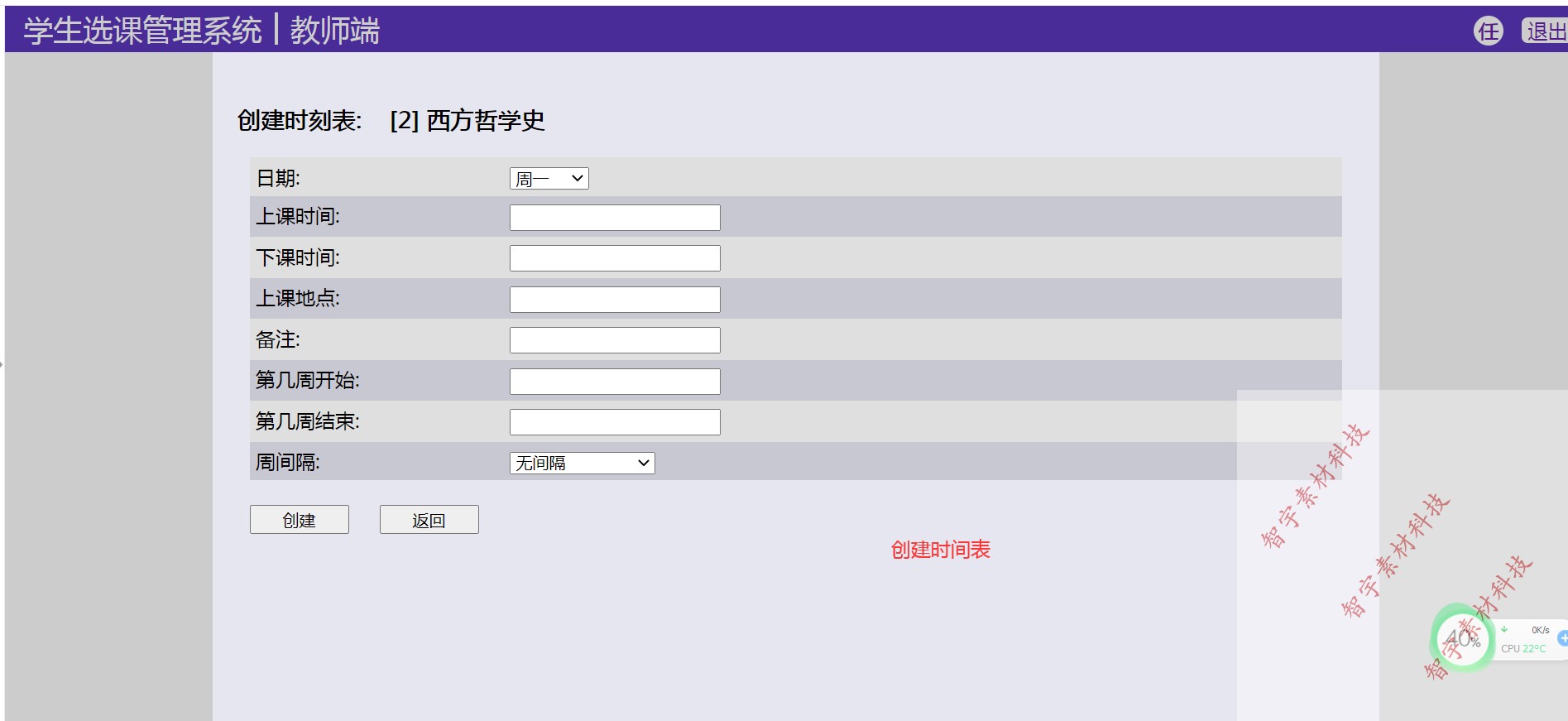1568x721 pixels.
Task: Click the 创建 button
Action: tap(300, 520)
